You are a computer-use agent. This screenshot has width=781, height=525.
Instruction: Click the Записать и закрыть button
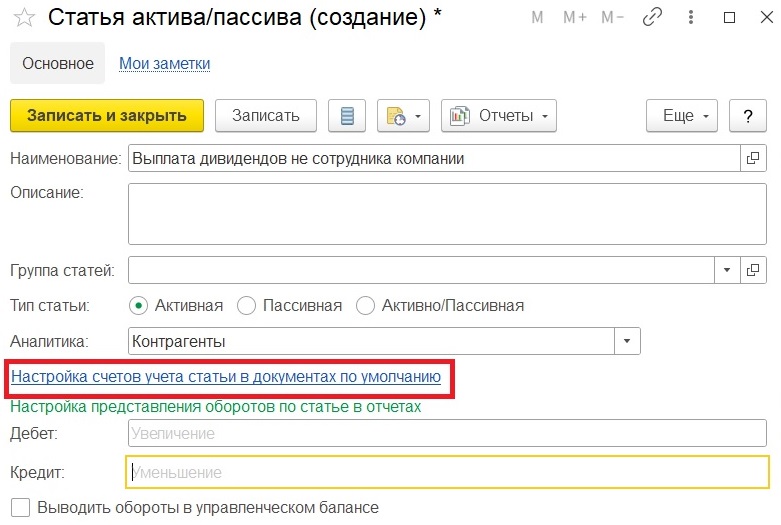click(107, 116)
